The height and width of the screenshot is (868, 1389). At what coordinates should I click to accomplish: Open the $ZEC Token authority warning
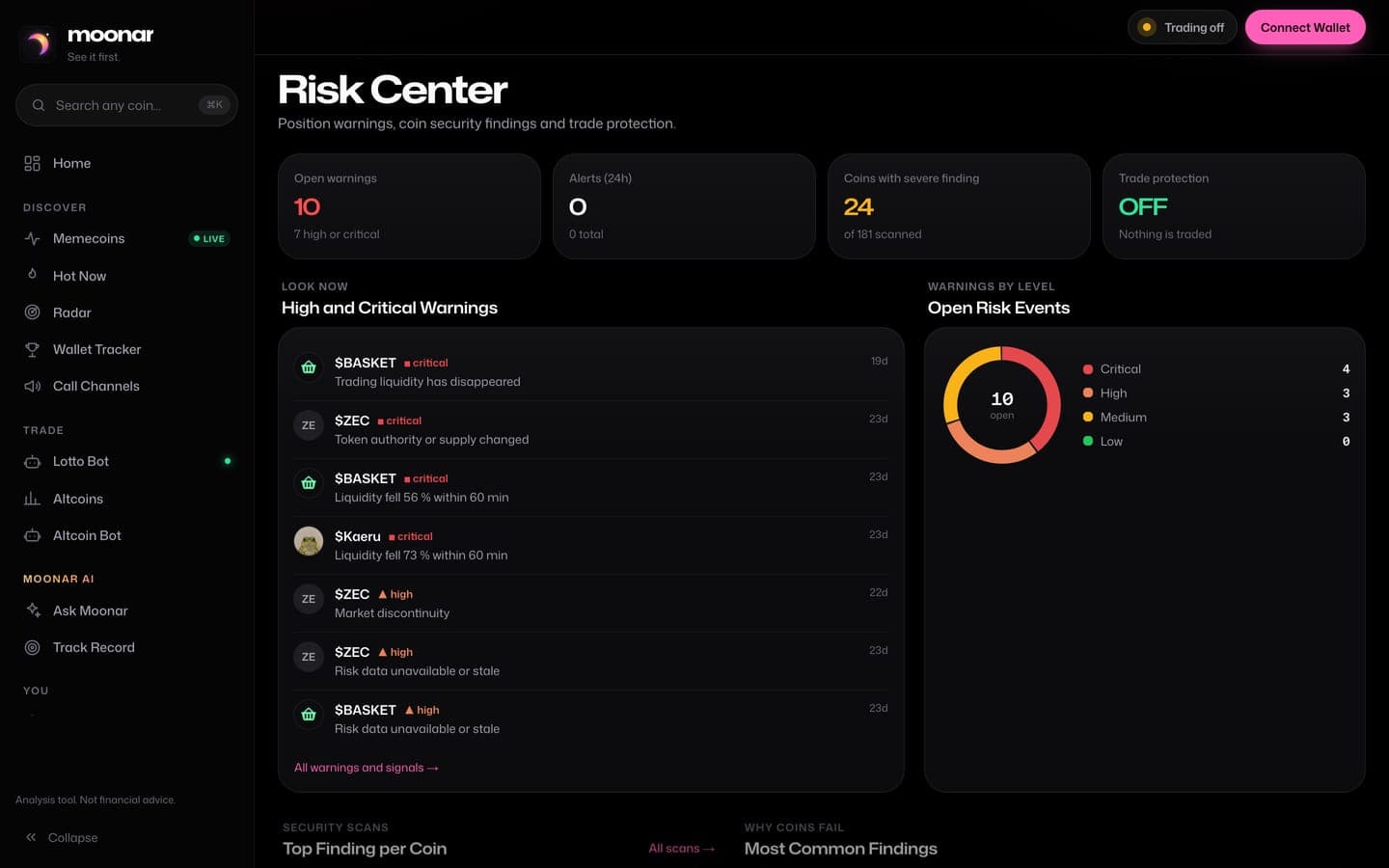[591, 430]
